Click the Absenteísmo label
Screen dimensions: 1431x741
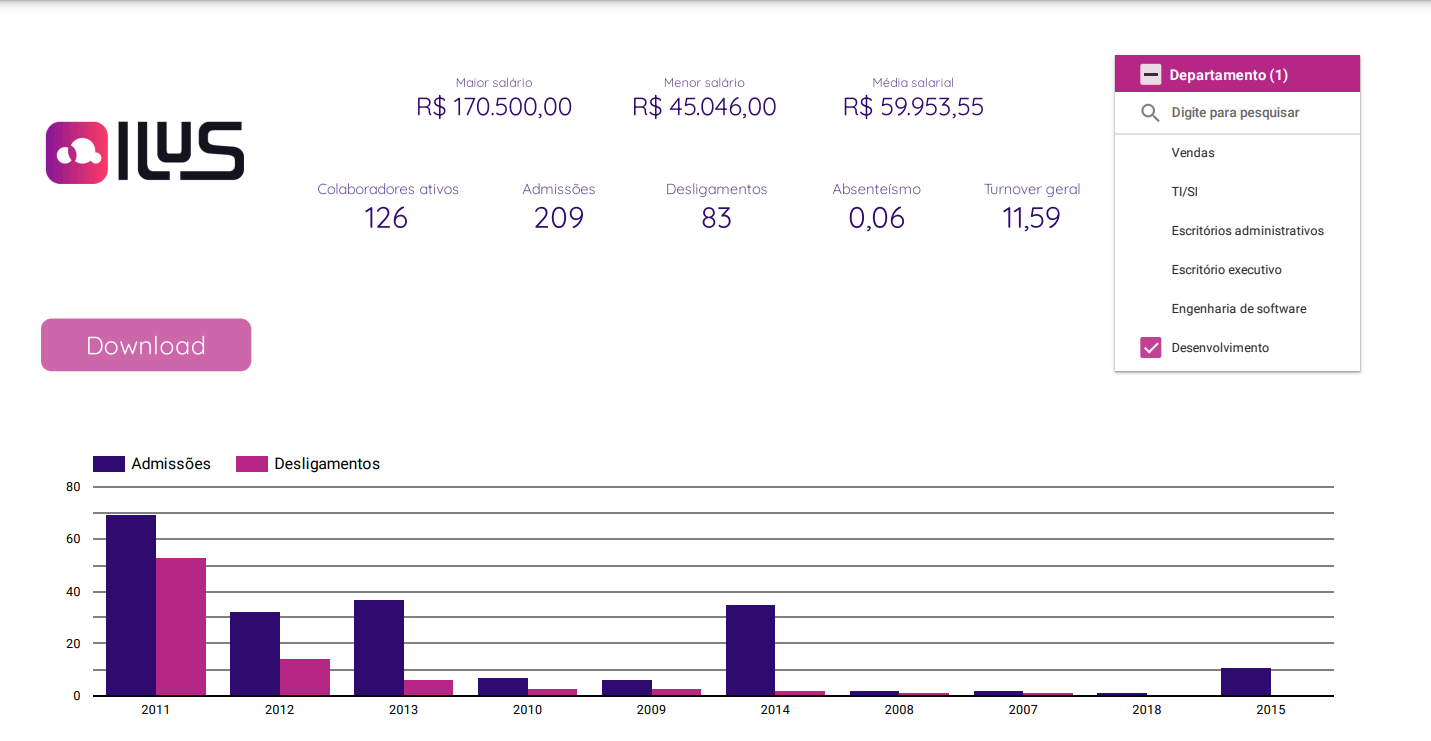click(x=876, y=189)
